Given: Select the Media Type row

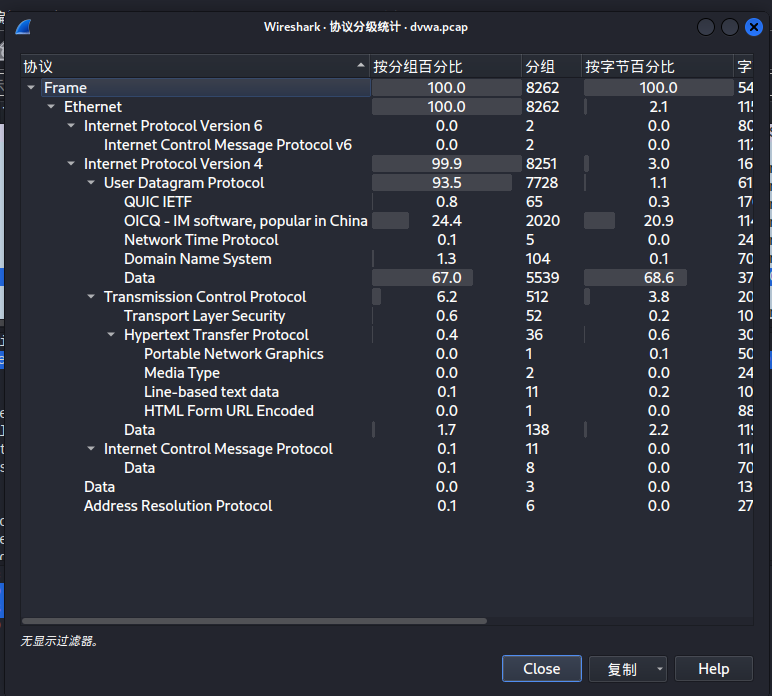Looking at the screenshot, I should [x=387, y=373].
